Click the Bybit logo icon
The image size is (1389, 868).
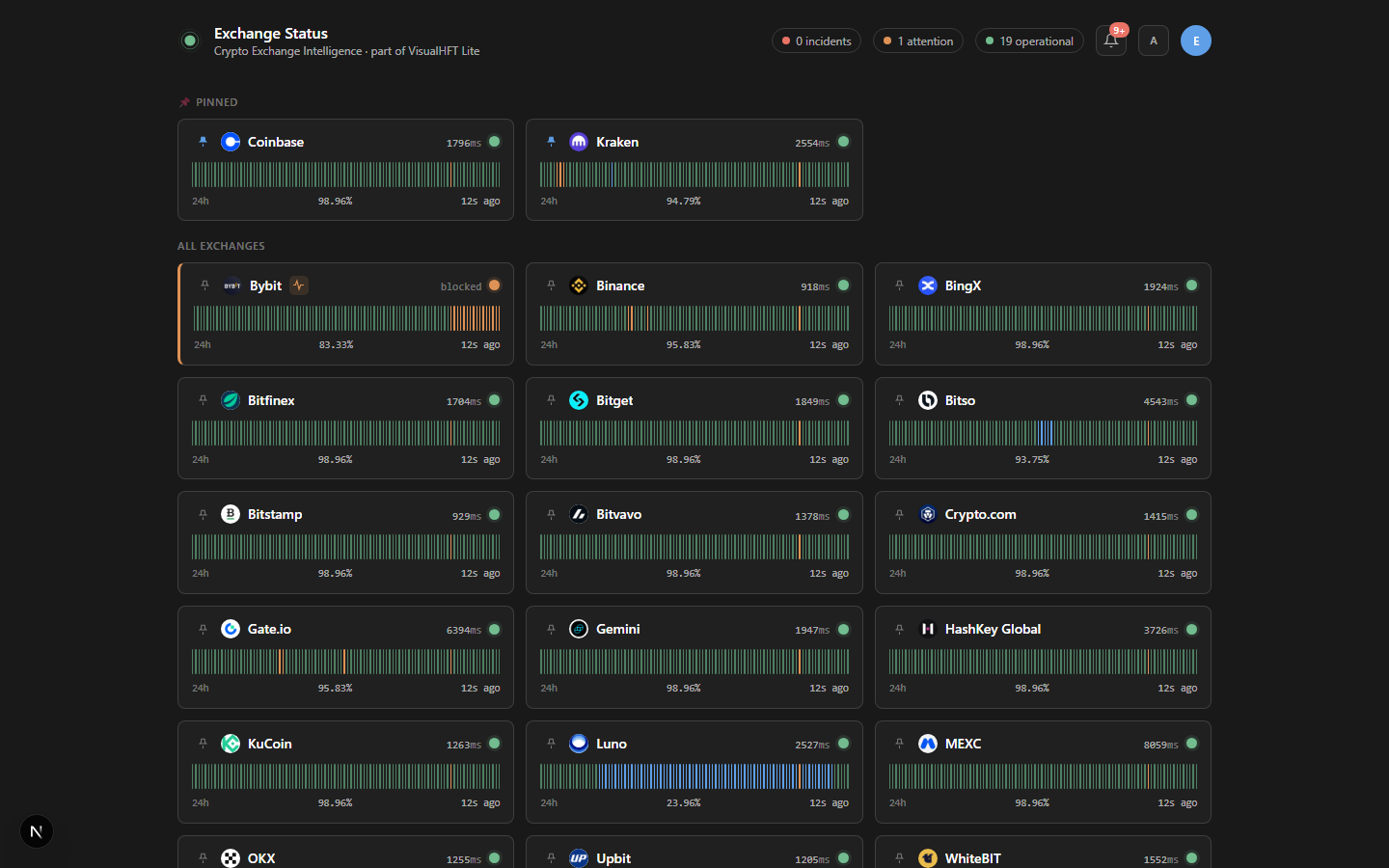(x=232, y=285)
